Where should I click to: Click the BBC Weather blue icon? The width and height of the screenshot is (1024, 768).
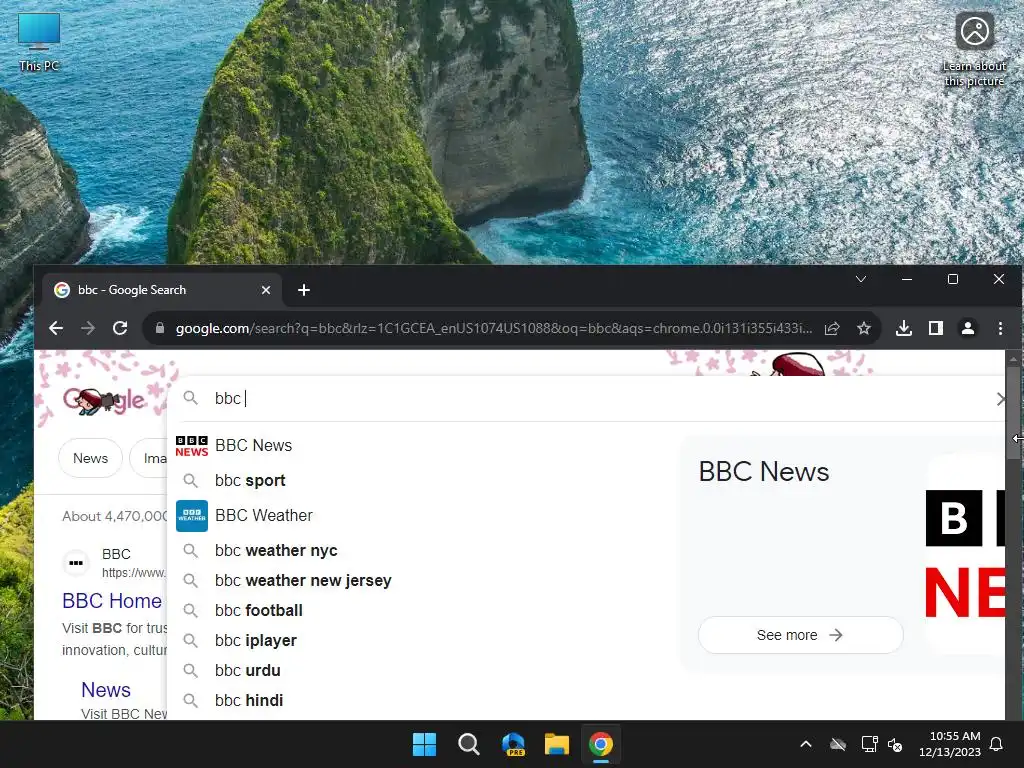click(x=192, y=516)
